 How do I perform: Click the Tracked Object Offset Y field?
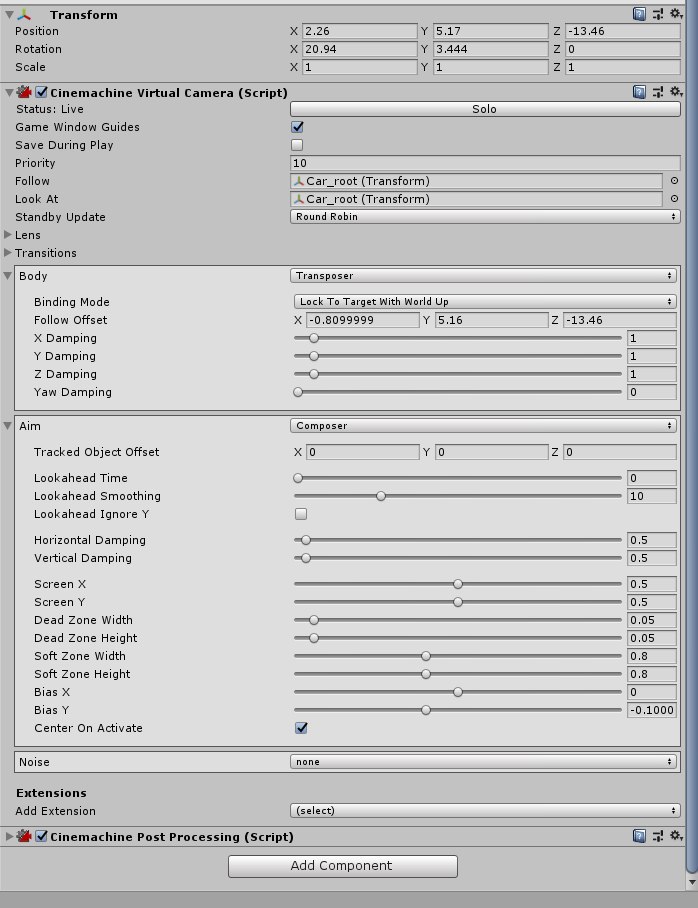(x=491, y=452)
